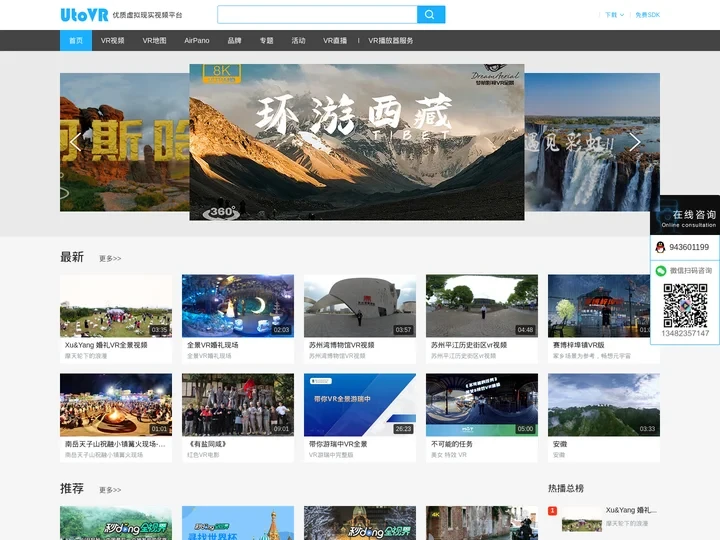The height and width of the screenshot is (540, 720).
Task: Open the VR直播 navigation item
Action: point(335,40)
